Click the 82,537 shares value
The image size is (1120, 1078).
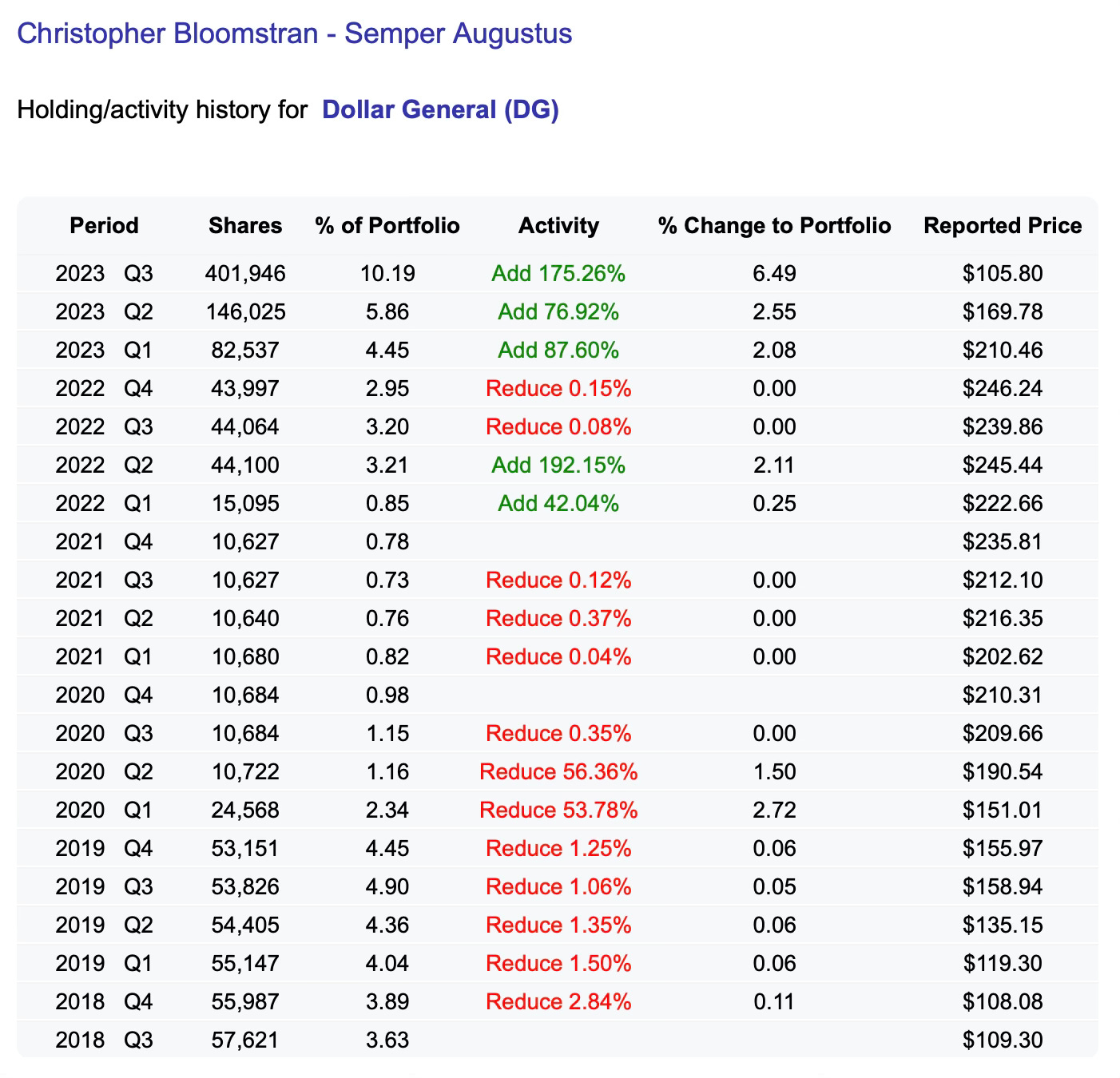point(245,351)
